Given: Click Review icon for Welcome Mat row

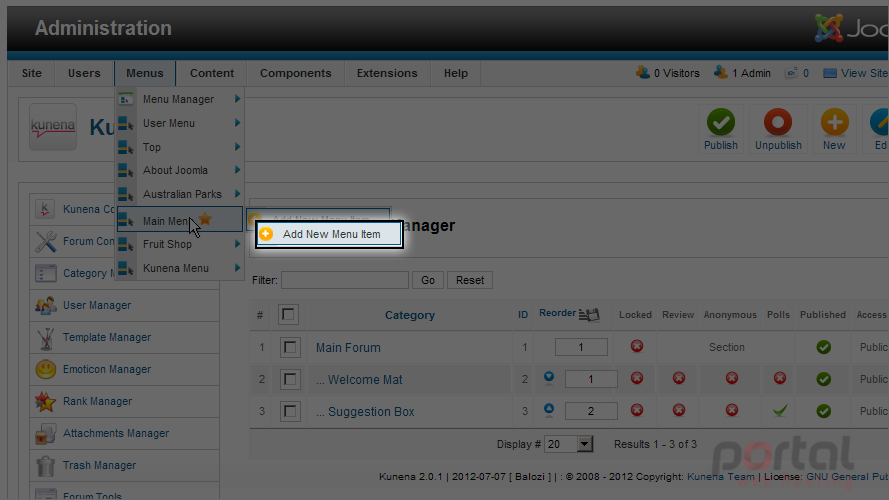Looking at the screenshot, I should click(x=679, y=378).
